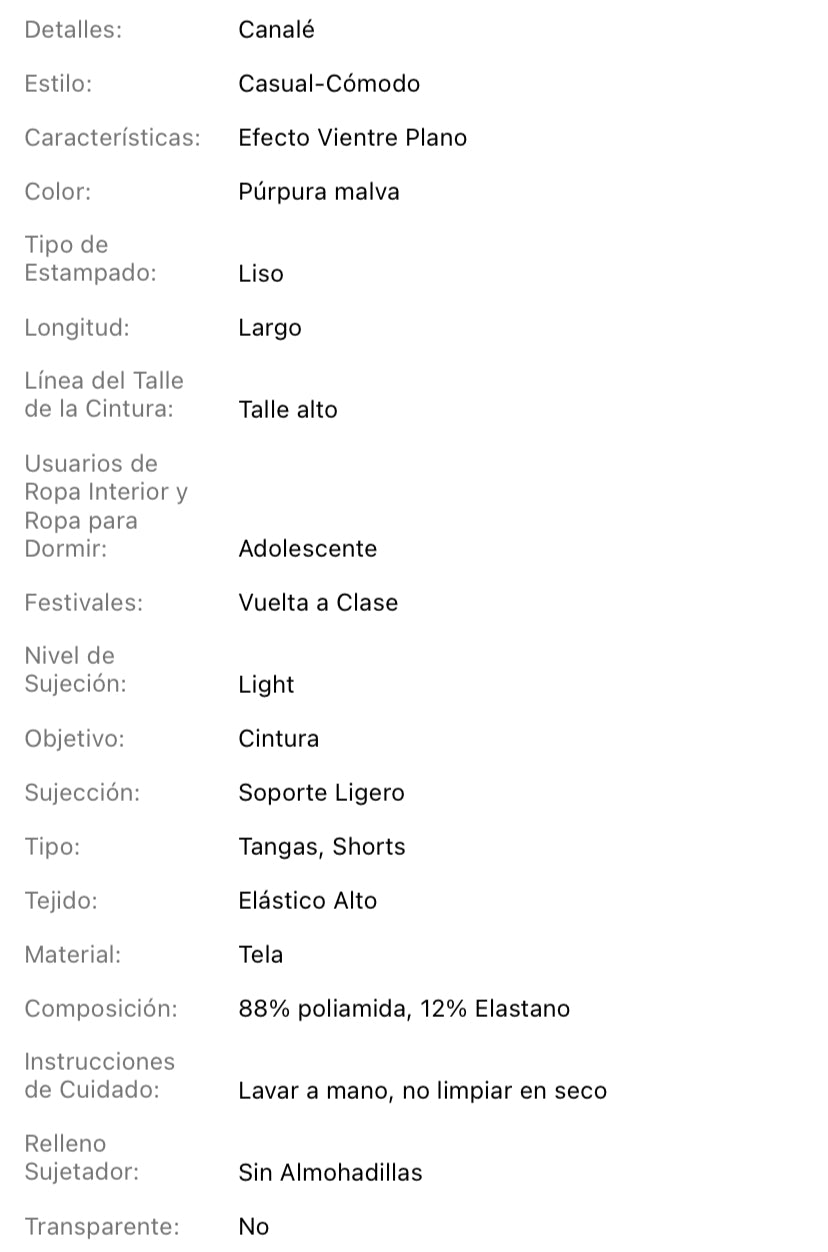Viewport: 828px width, 1252px height.
Task: Tap the 'Tangas, Shorts' type value
Action: point(321,847)
